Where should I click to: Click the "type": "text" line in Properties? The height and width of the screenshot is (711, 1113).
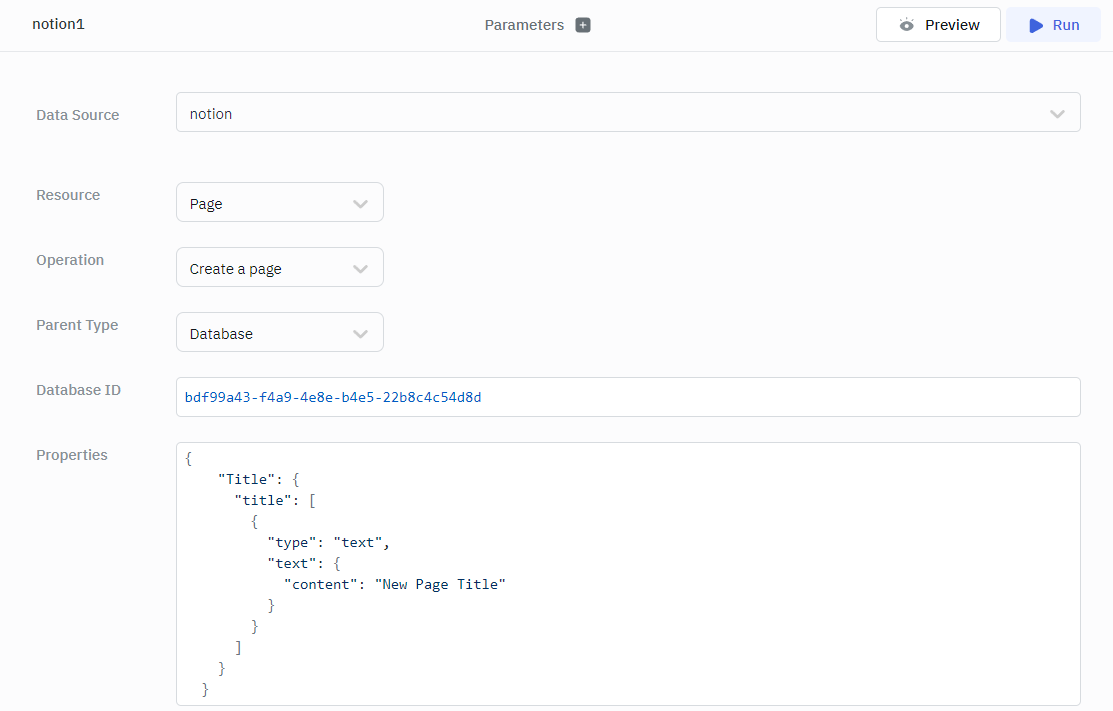pos(328,542)
